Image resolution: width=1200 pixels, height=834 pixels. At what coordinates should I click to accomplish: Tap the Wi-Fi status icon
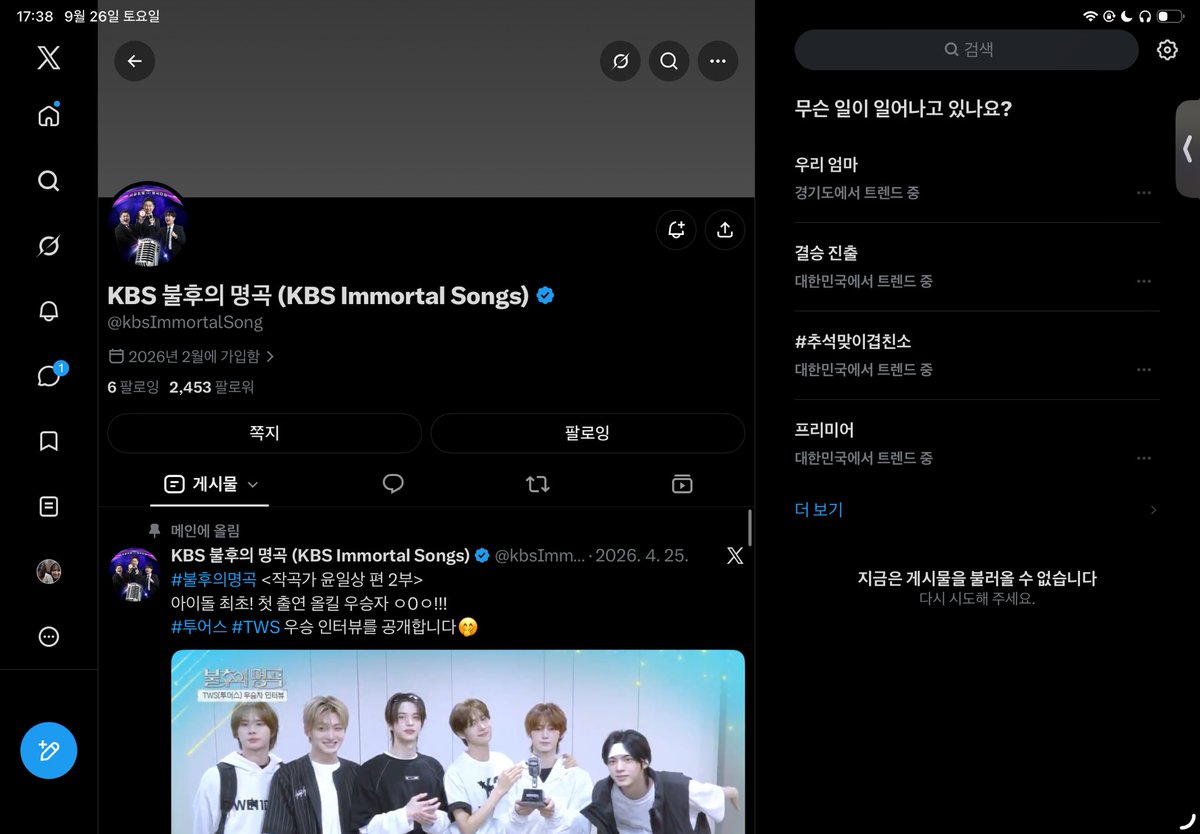[1090, 16]
